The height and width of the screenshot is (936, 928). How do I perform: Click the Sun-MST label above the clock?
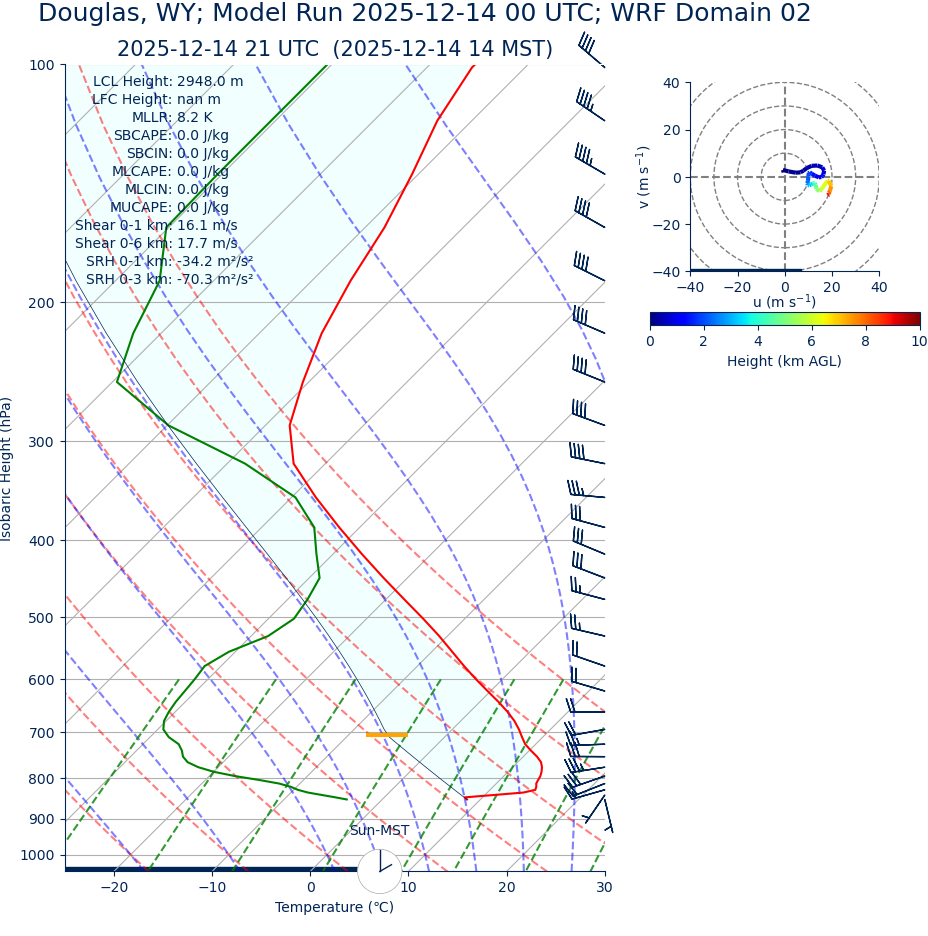[x=379, y=830]
